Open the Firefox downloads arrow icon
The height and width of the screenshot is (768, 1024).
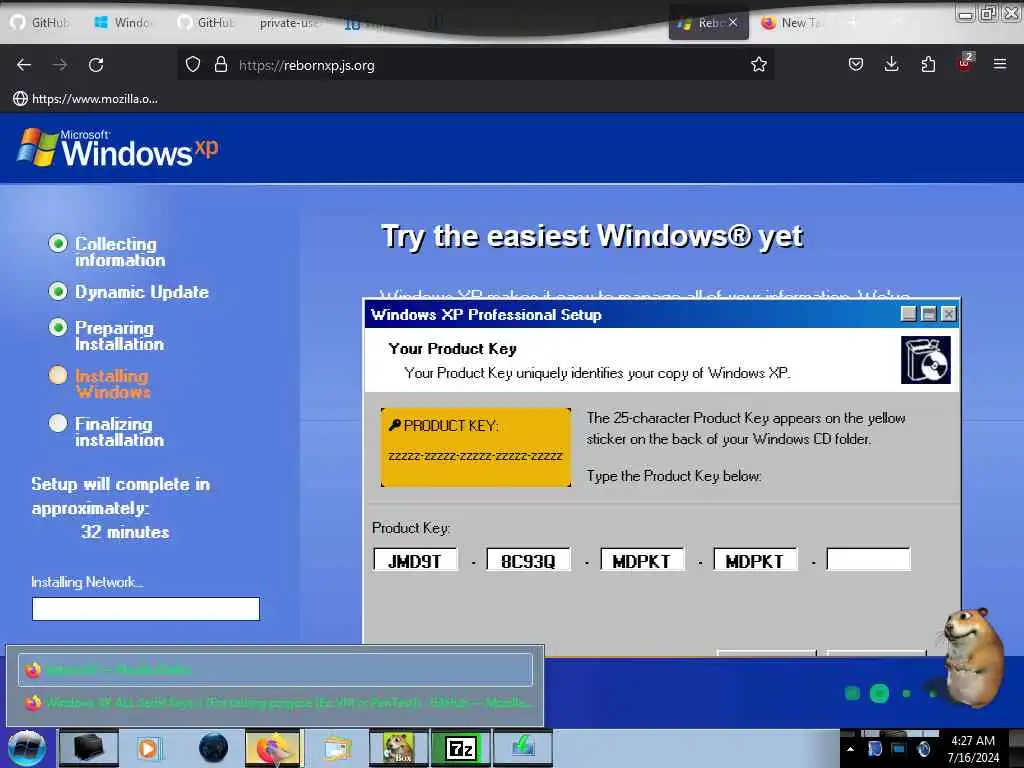click(x=891, y=64)
